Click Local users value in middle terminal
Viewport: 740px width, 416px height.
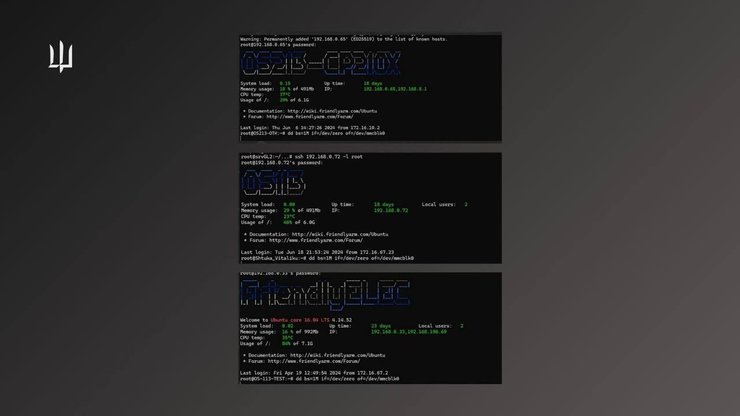[x=466, y=204]
